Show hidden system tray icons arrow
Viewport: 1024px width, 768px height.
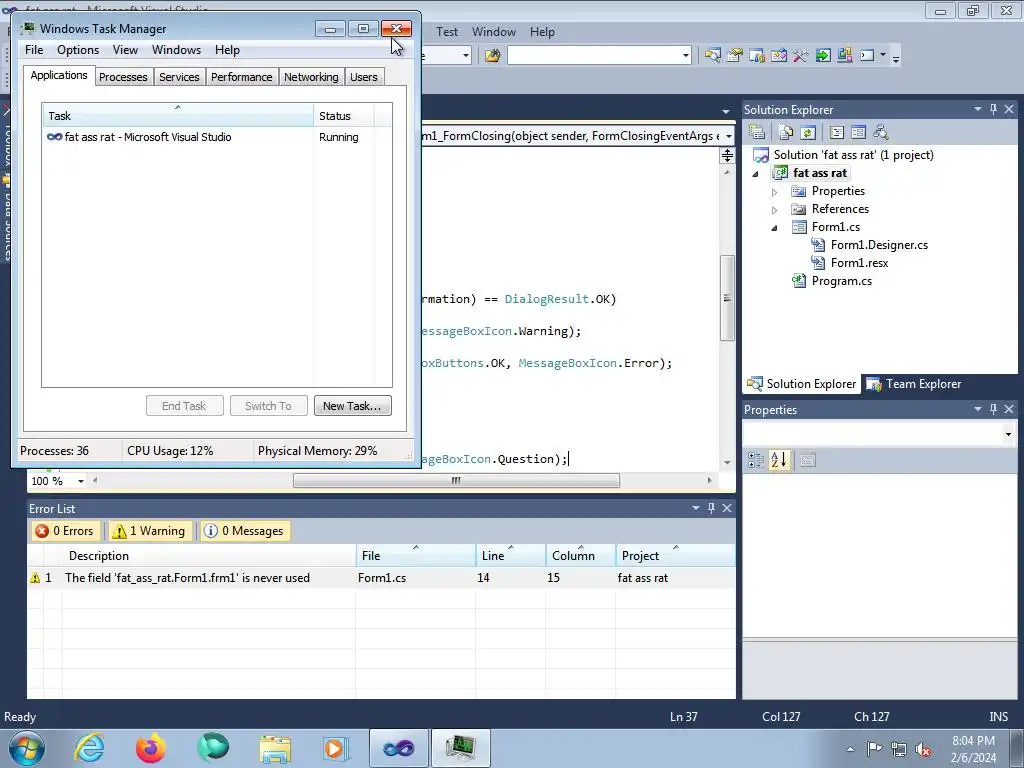click(x=850, y=749)
